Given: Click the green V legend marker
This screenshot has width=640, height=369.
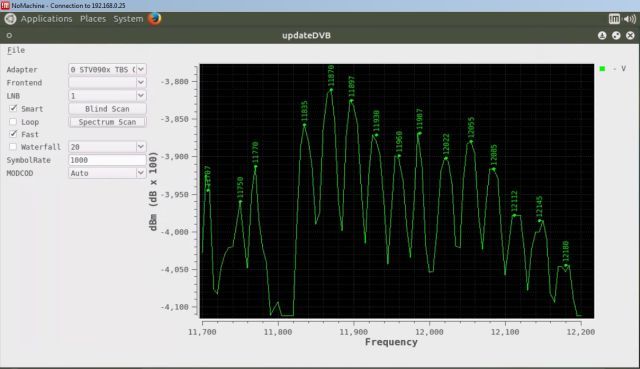Looking at the screenshot, I should pos(602,69).
